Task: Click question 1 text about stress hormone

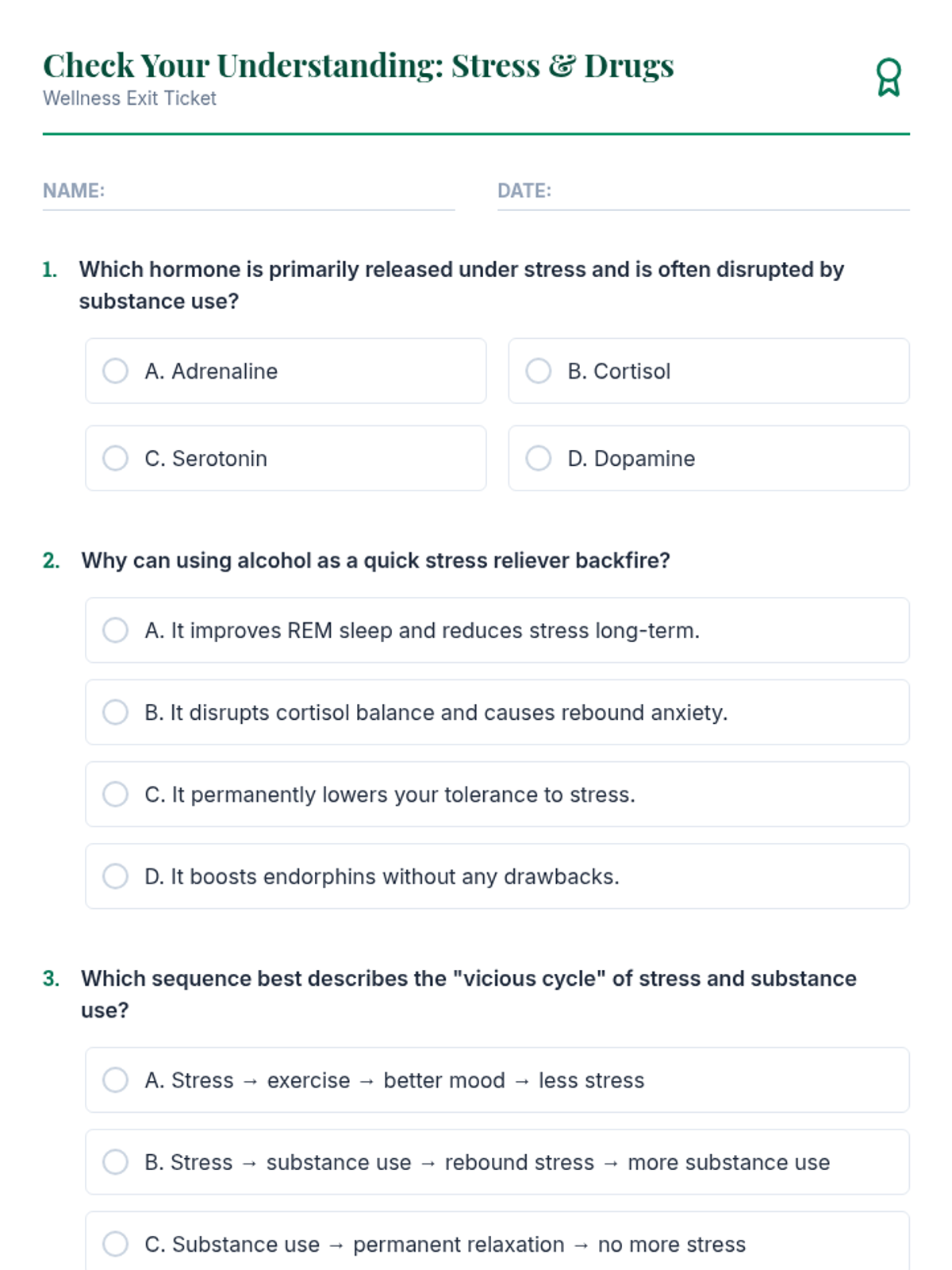Action: coord(462,285)
